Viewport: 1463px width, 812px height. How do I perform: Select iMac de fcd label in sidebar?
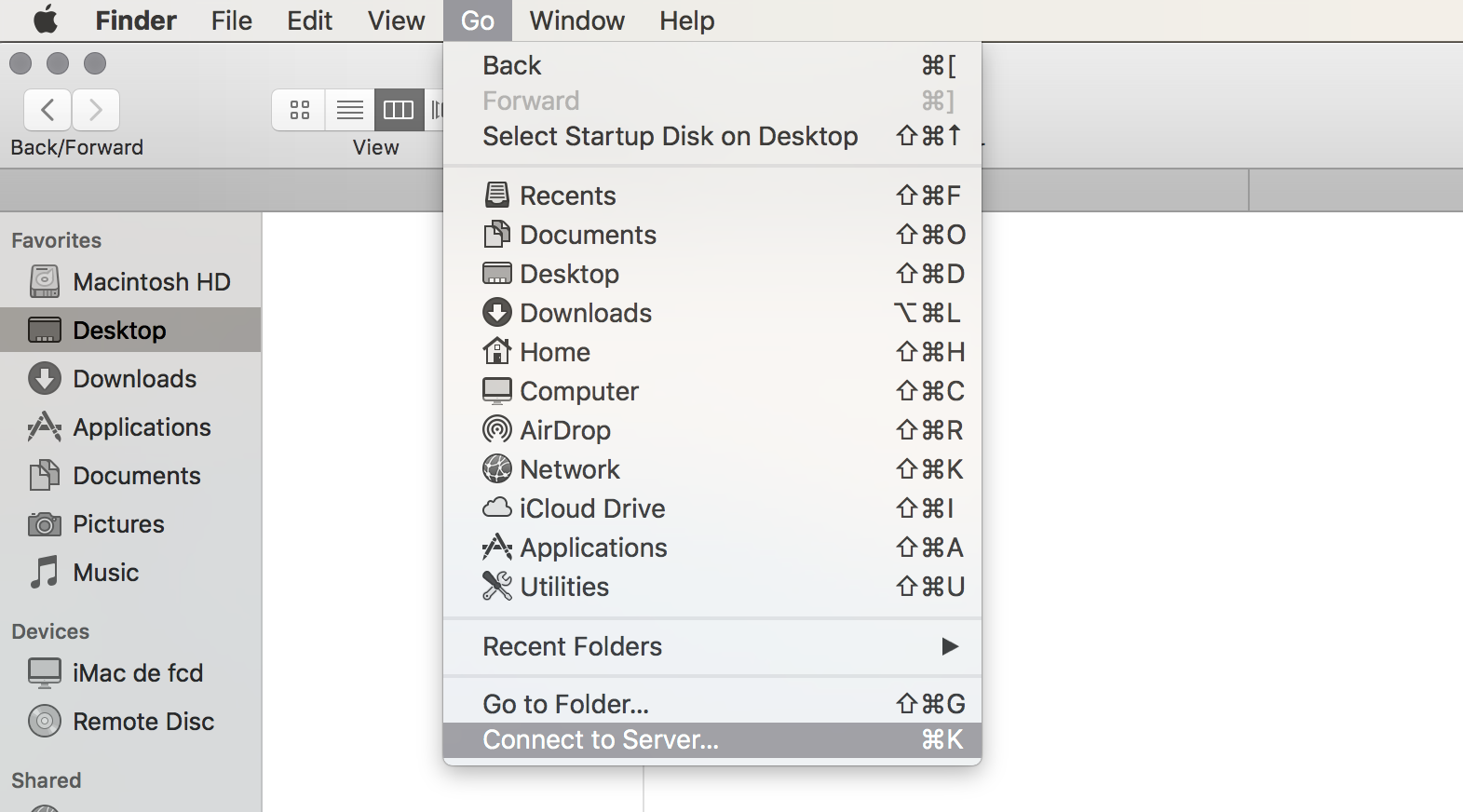tap(138, 673)
